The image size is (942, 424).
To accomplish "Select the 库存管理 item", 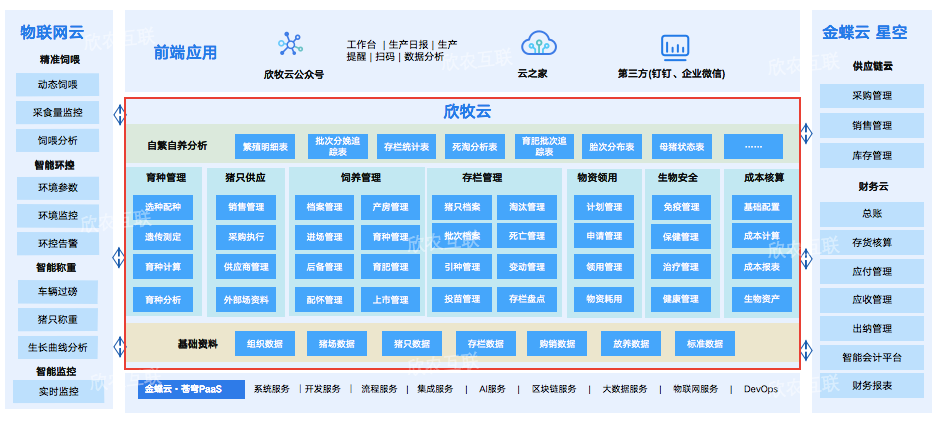I will point(872,156).
